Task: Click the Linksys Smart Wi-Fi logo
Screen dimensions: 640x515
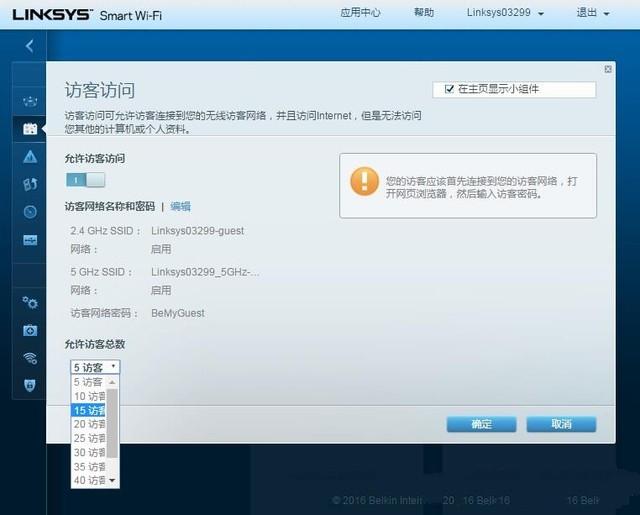Action: click(x=87, y=16)
